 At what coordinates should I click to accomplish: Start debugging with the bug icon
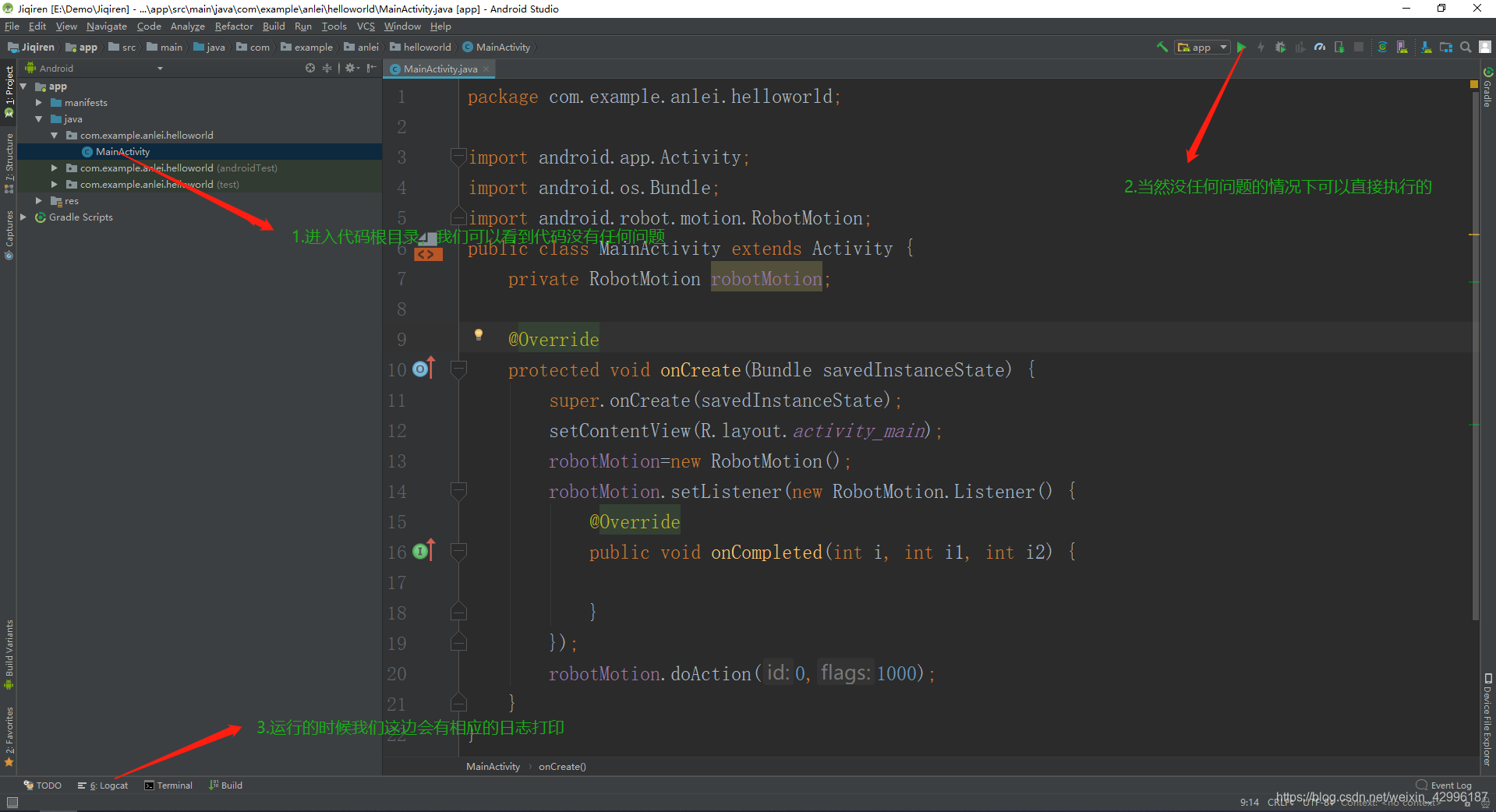click(x=1280, y=48)
